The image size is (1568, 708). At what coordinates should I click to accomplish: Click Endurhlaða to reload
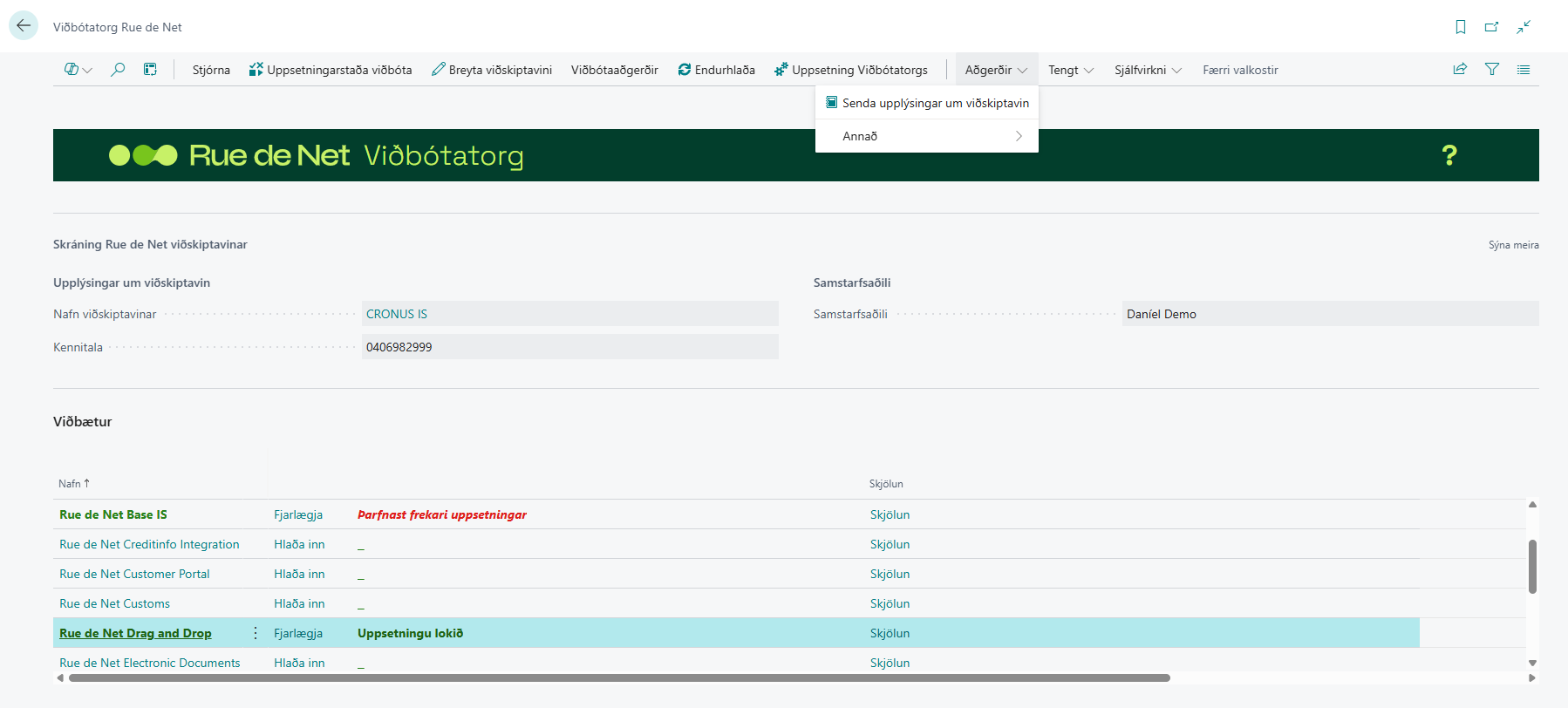[x=716, y=70]
